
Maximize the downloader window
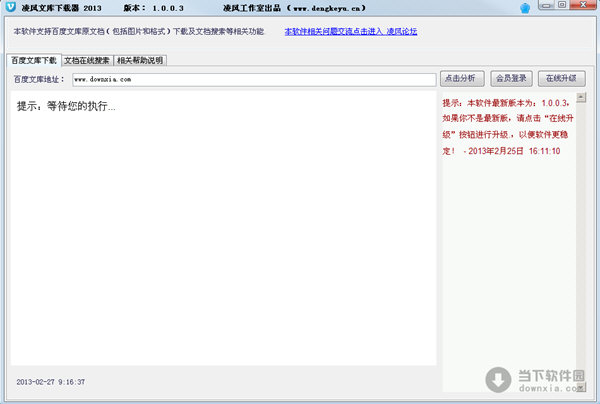(562, 5)
